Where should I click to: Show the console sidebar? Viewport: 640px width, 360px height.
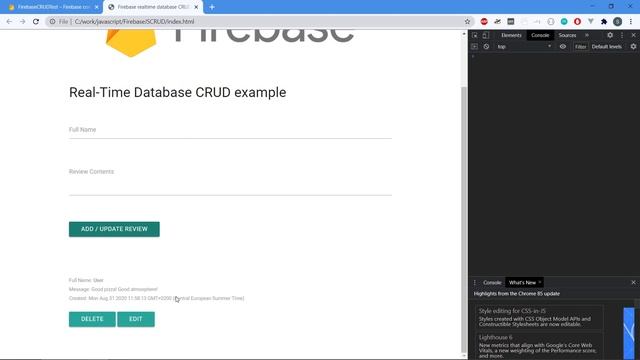[x=474, y=47]
